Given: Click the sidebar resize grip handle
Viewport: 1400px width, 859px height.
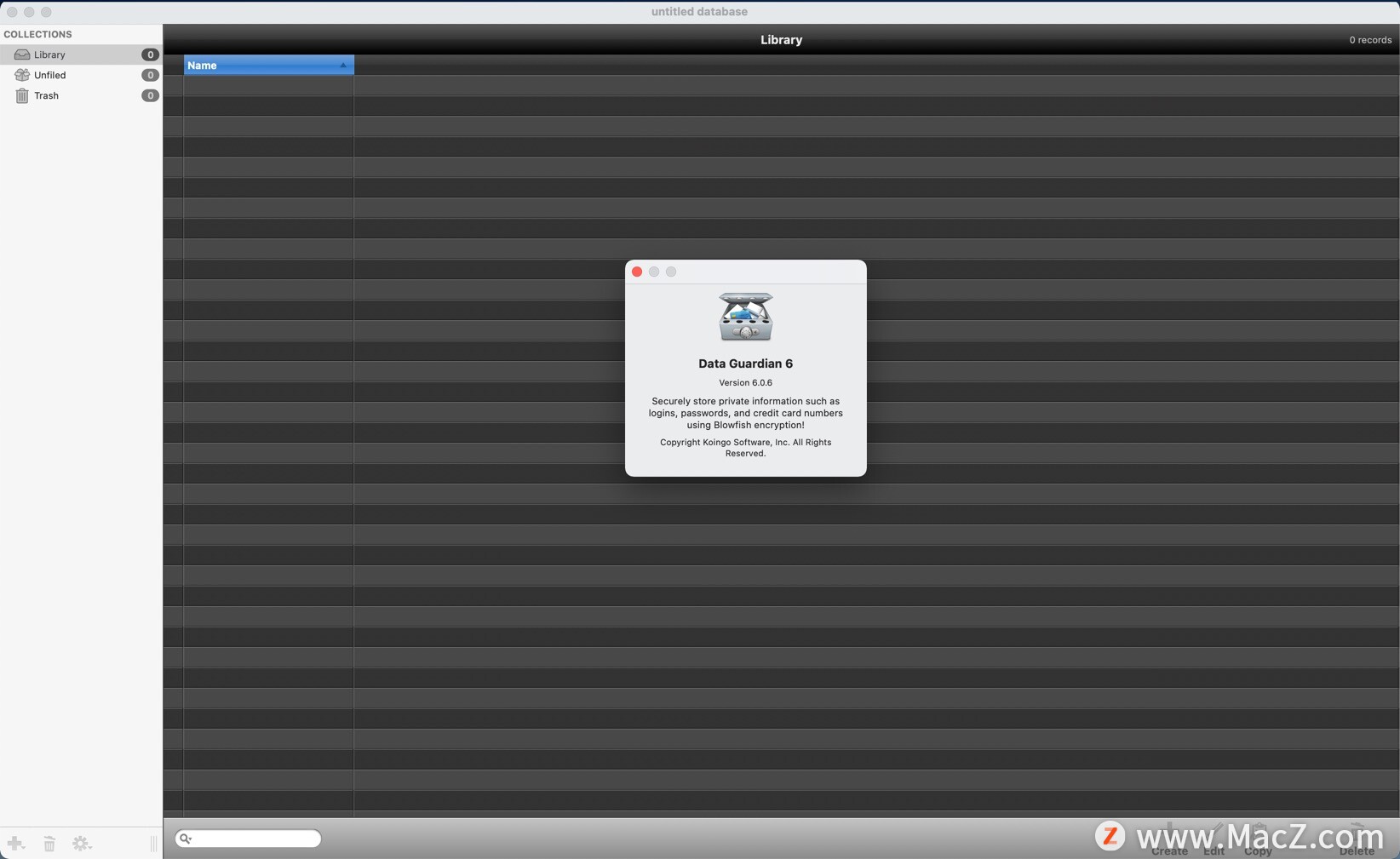Looking at the screenshot, I should point(153,844).
